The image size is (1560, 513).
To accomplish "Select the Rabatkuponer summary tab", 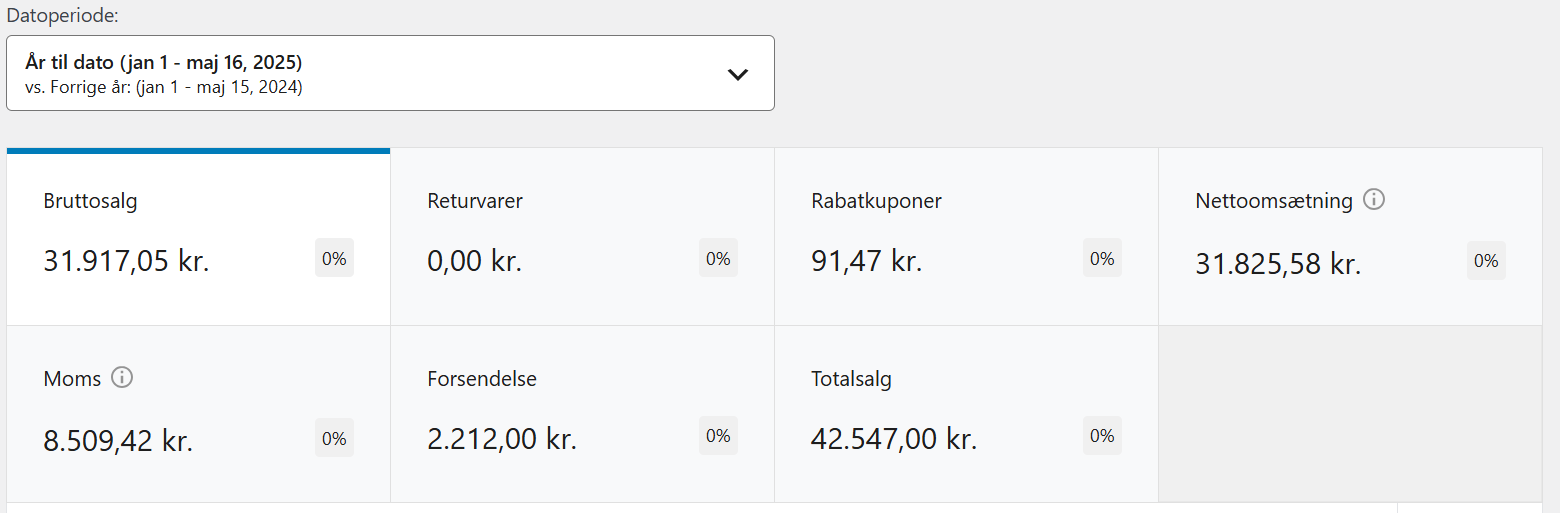I will click(x=966, y=238).
